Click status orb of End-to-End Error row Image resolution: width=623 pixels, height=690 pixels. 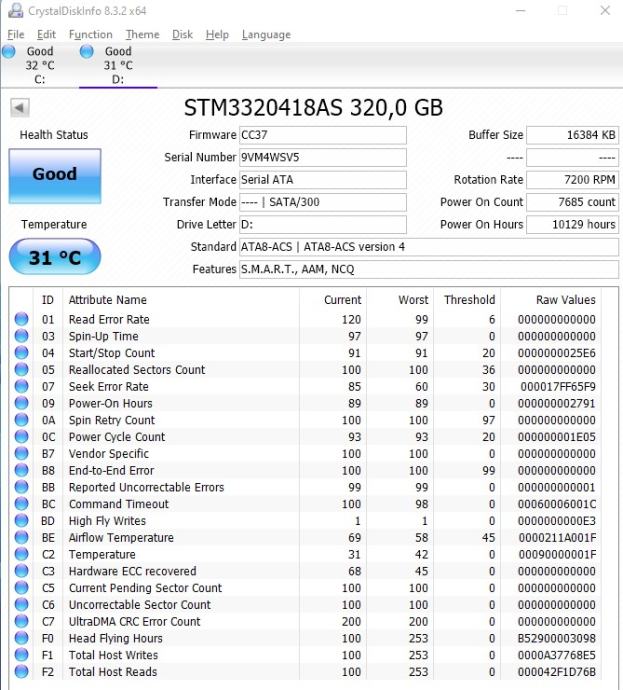tap(21, 470)
